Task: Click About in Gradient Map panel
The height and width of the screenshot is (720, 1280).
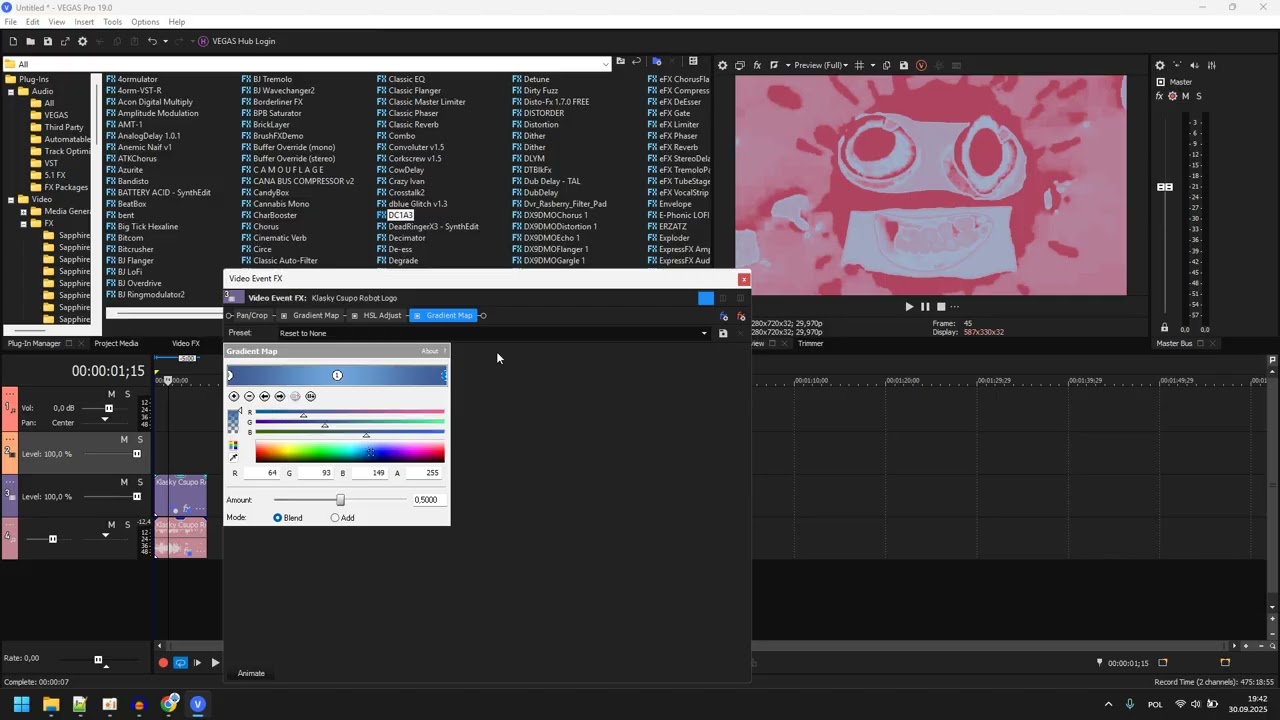Action: (x=430, y=351)
